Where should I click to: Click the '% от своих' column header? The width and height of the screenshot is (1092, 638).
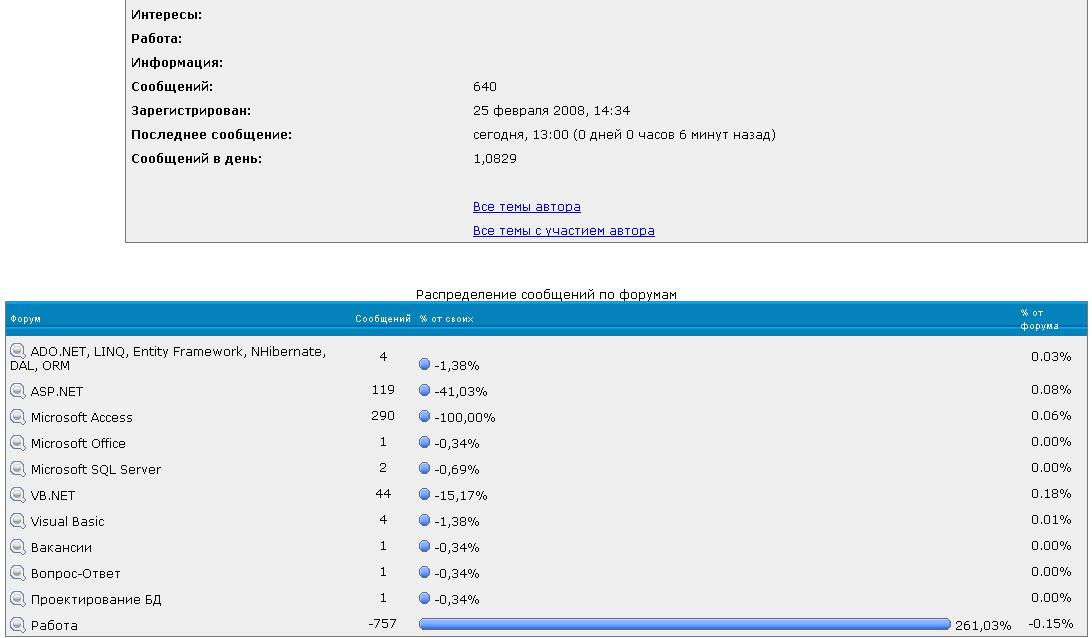[x=446, y=319]
